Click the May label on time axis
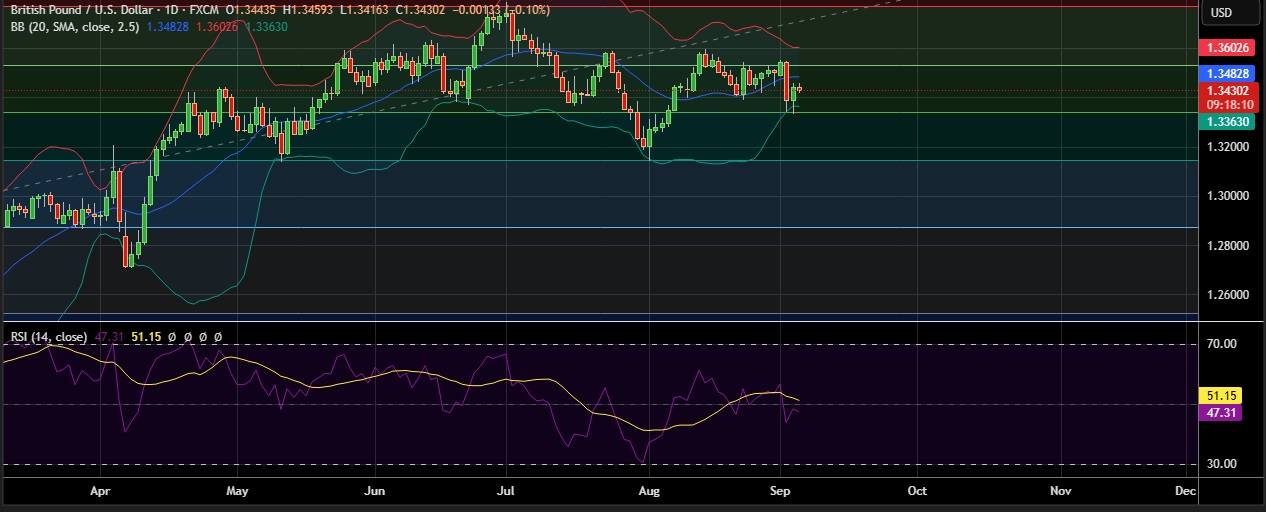Image resolution: width=1266 pixels, height=512 pixels. pos(237,492)
